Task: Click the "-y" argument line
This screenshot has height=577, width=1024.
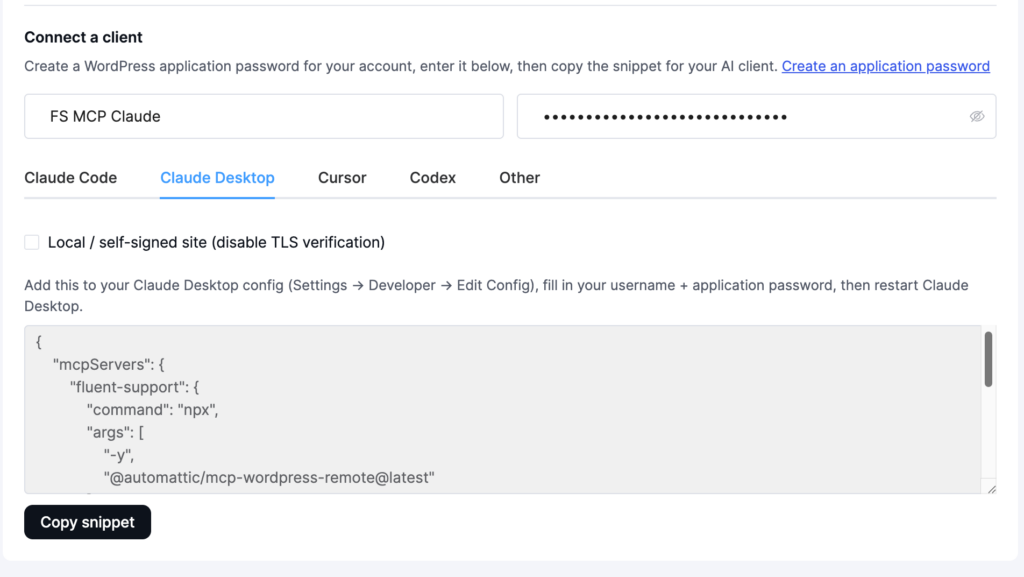Action: click(x=119, y=455)
